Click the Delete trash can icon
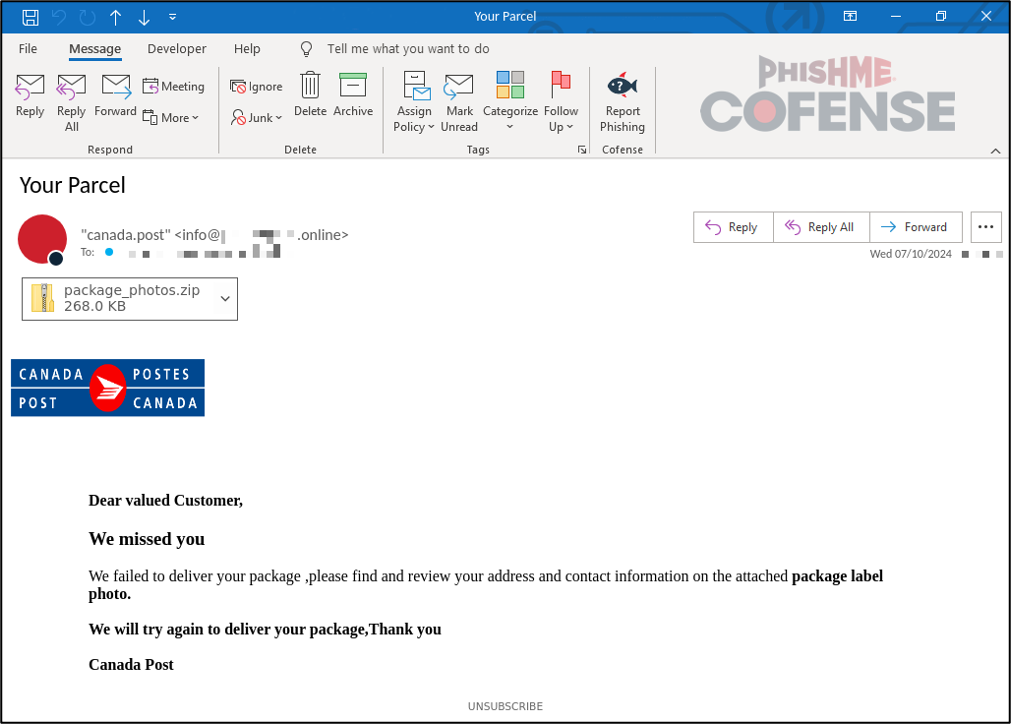The width and height of the screenshot is (1012, 724). pyautogui.click(x=310, y=87)
